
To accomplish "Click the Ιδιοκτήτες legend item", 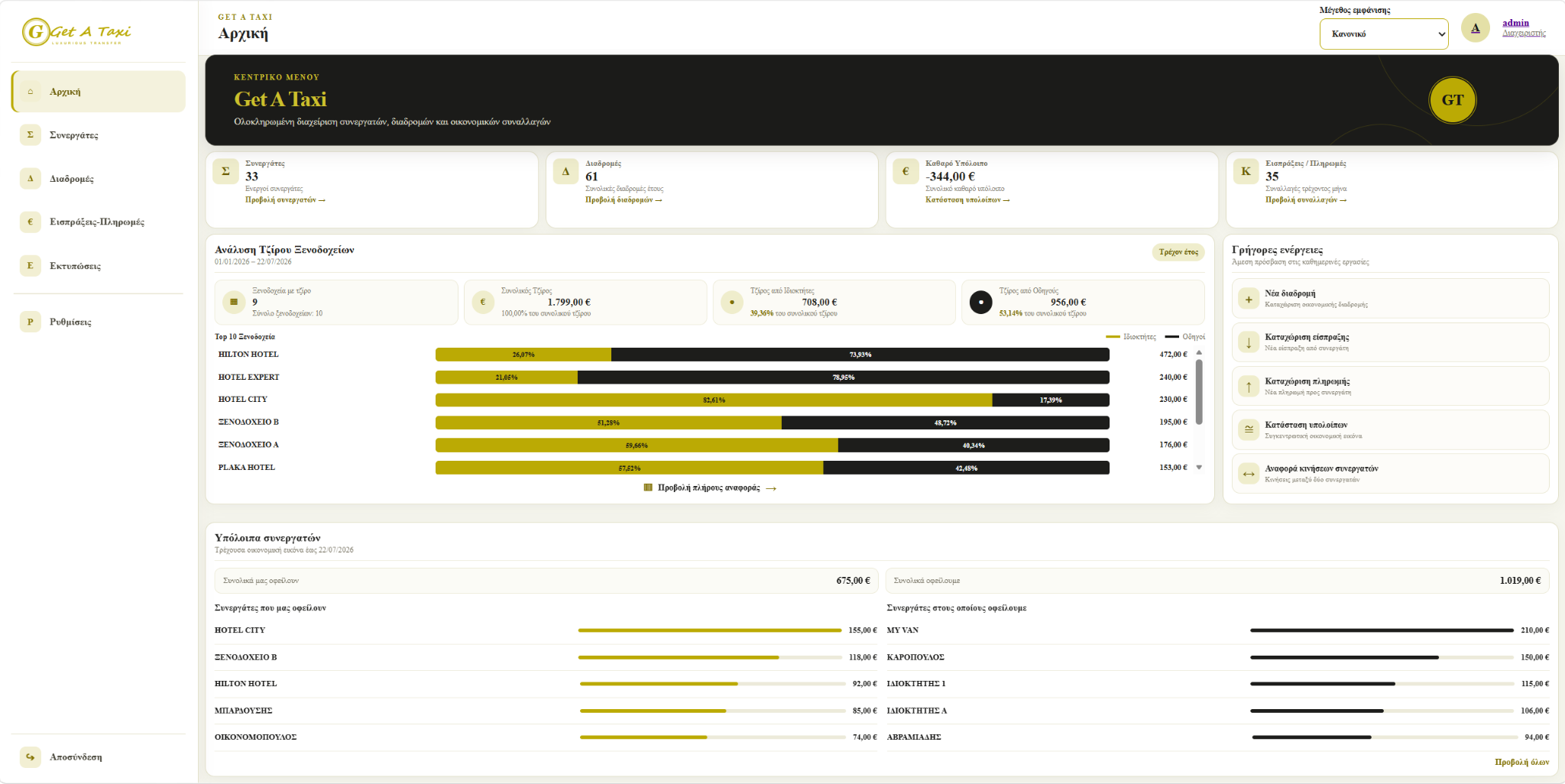I will (1131, 337).
